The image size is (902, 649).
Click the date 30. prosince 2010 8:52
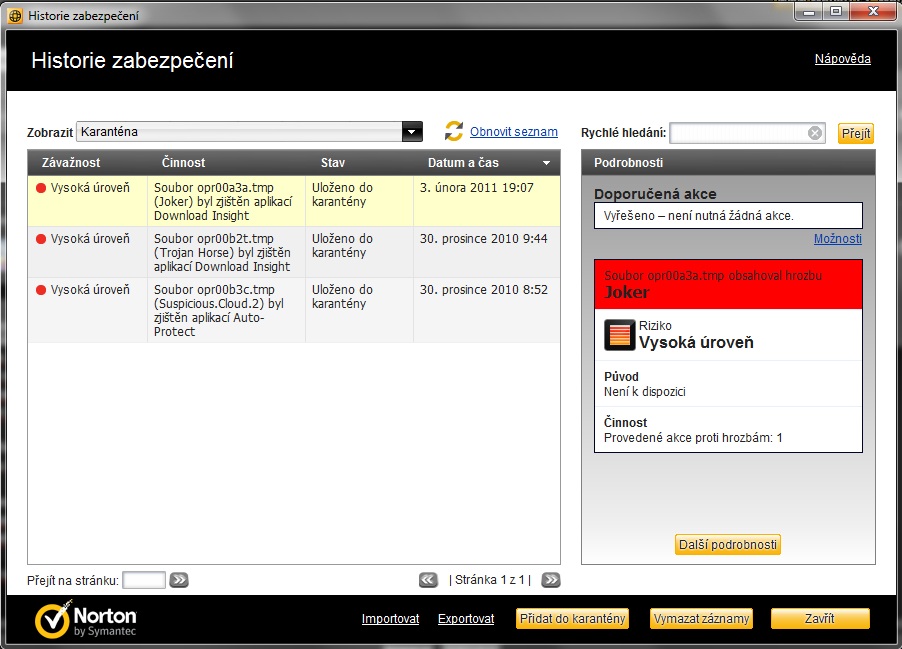click(x=483, y=290)
